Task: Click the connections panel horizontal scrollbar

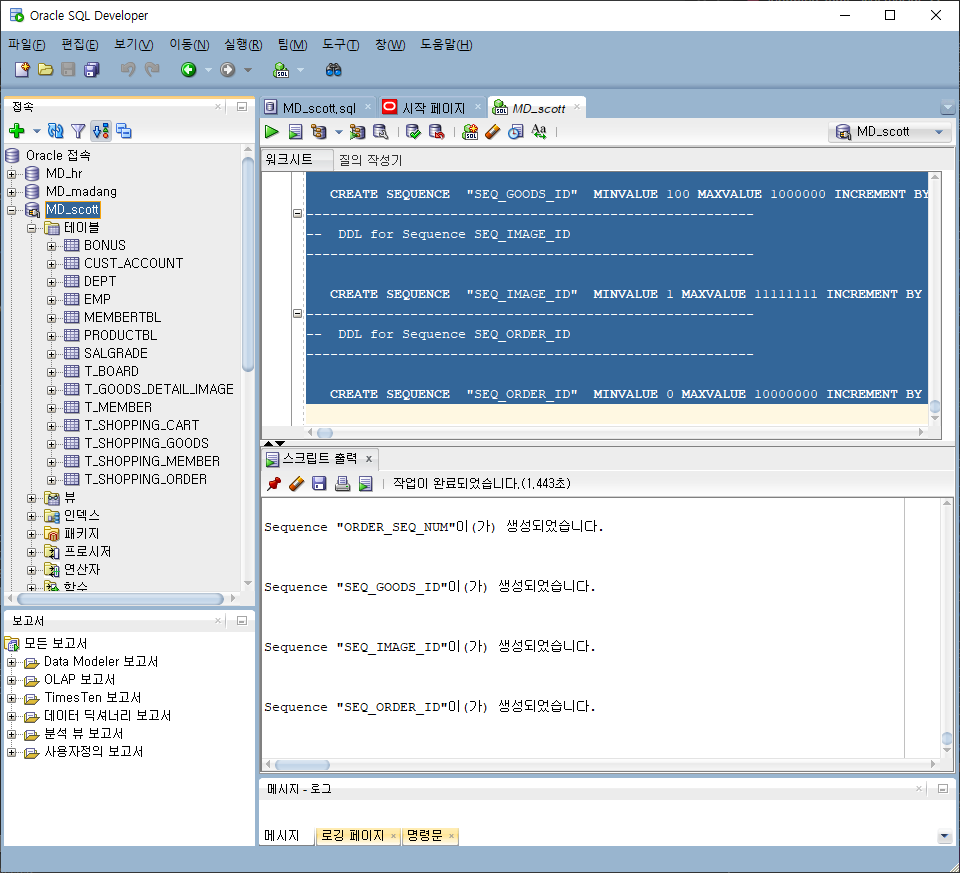Action: tap(121, 599)
